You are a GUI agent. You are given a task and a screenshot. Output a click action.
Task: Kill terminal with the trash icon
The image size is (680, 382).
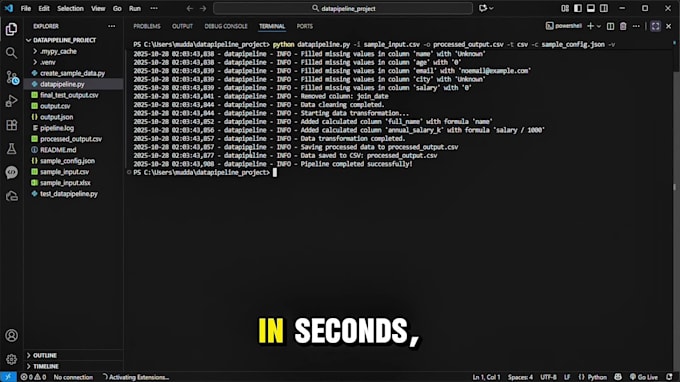coord(623,26)
